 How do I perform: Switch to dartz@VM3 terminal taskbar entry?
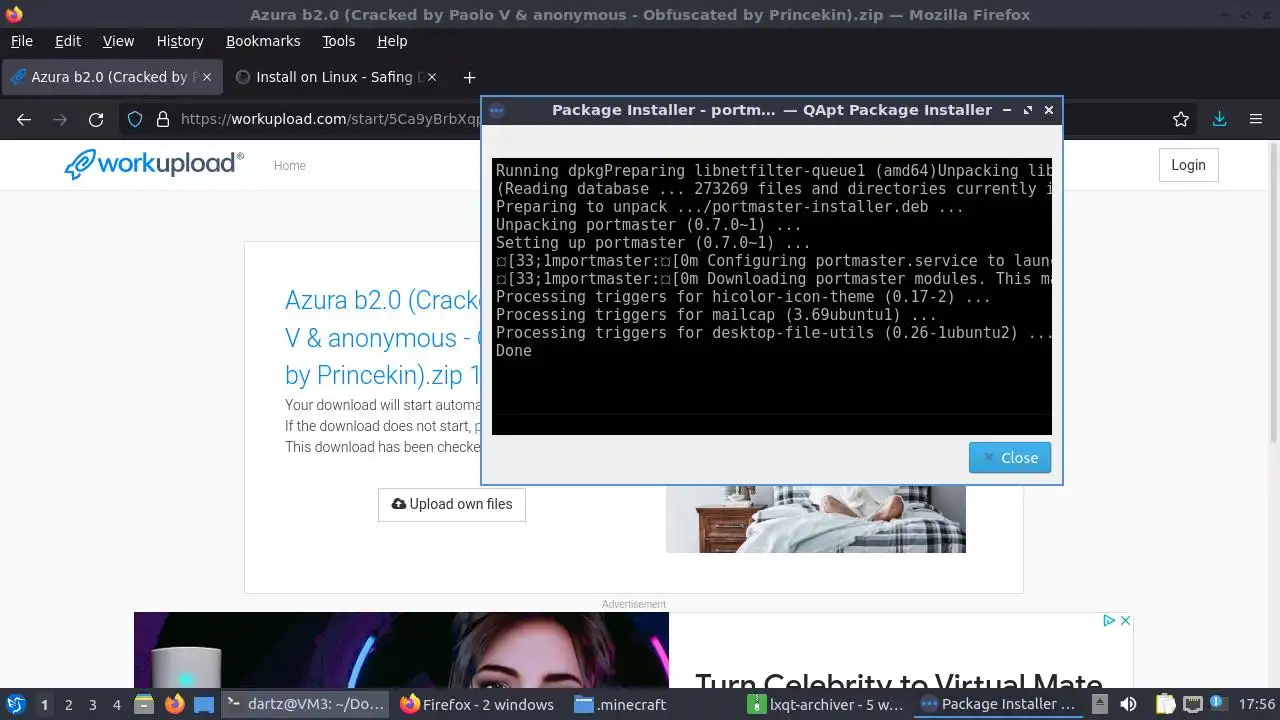point(305,704)
